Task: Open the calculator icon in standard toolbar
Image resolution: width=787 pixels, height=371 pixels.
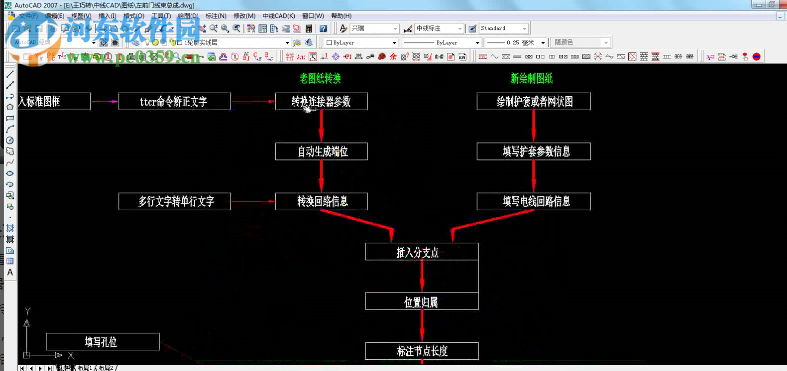Action: [x=310, y=29]
